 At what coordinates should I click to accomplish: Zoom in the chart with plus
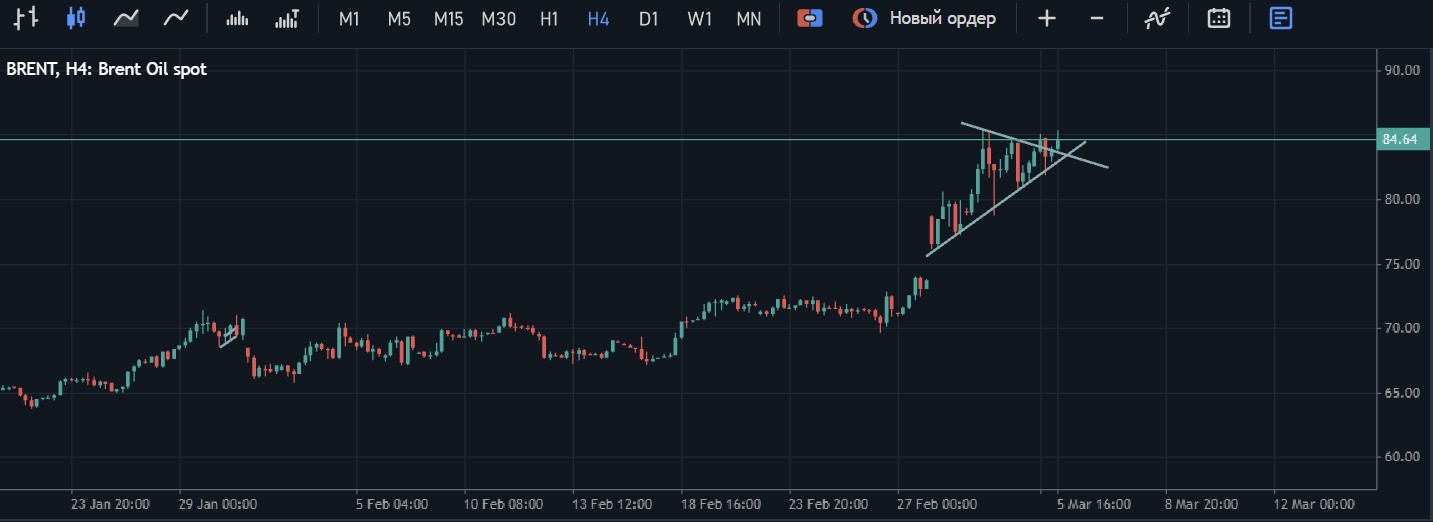click(x=1046, y=18)
